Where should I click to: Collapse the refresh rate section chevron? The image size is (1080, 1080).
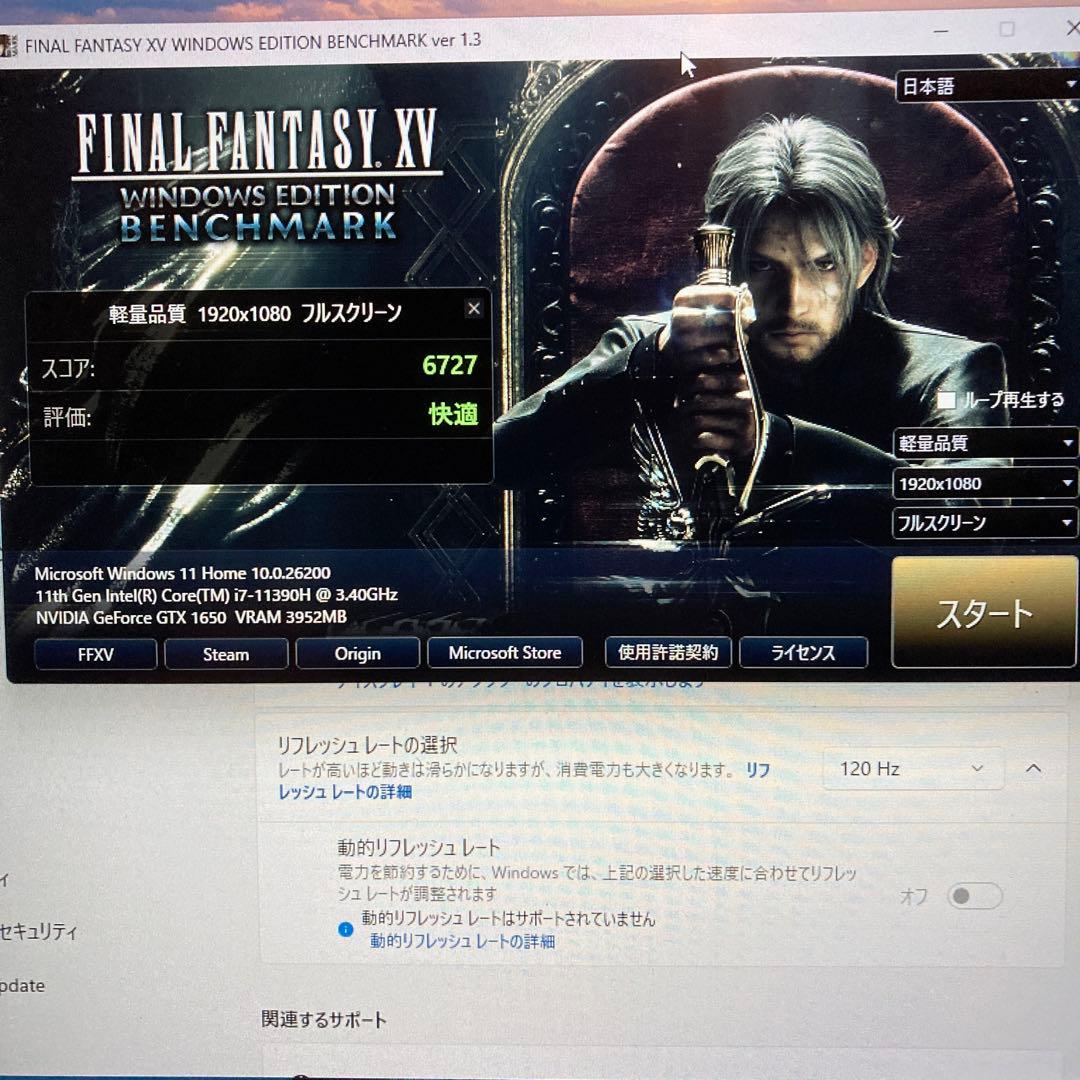pyautogui.click(x=1034, y=769)
